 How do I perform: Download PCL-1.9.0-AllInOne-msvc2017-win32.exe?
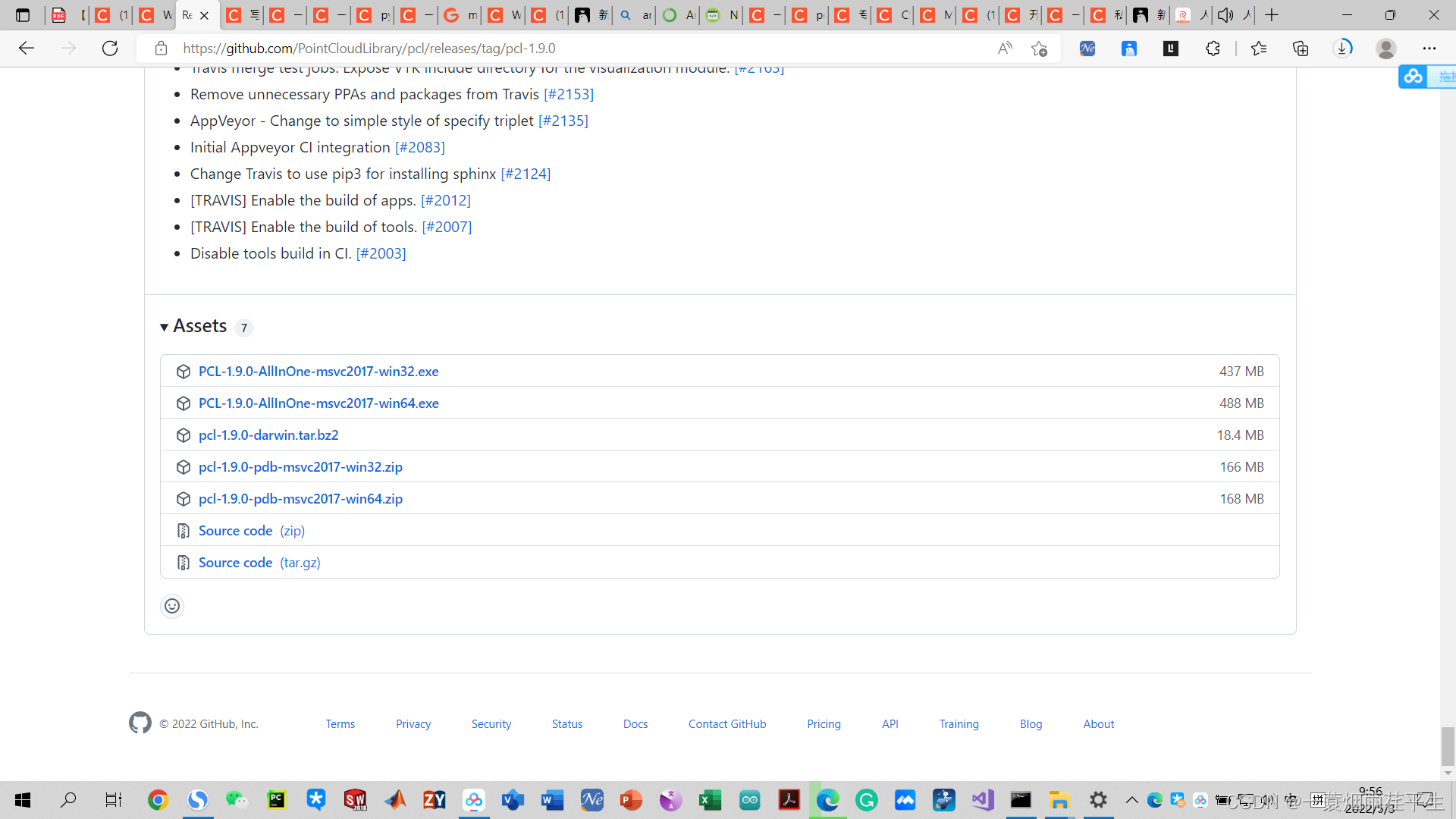318,372
